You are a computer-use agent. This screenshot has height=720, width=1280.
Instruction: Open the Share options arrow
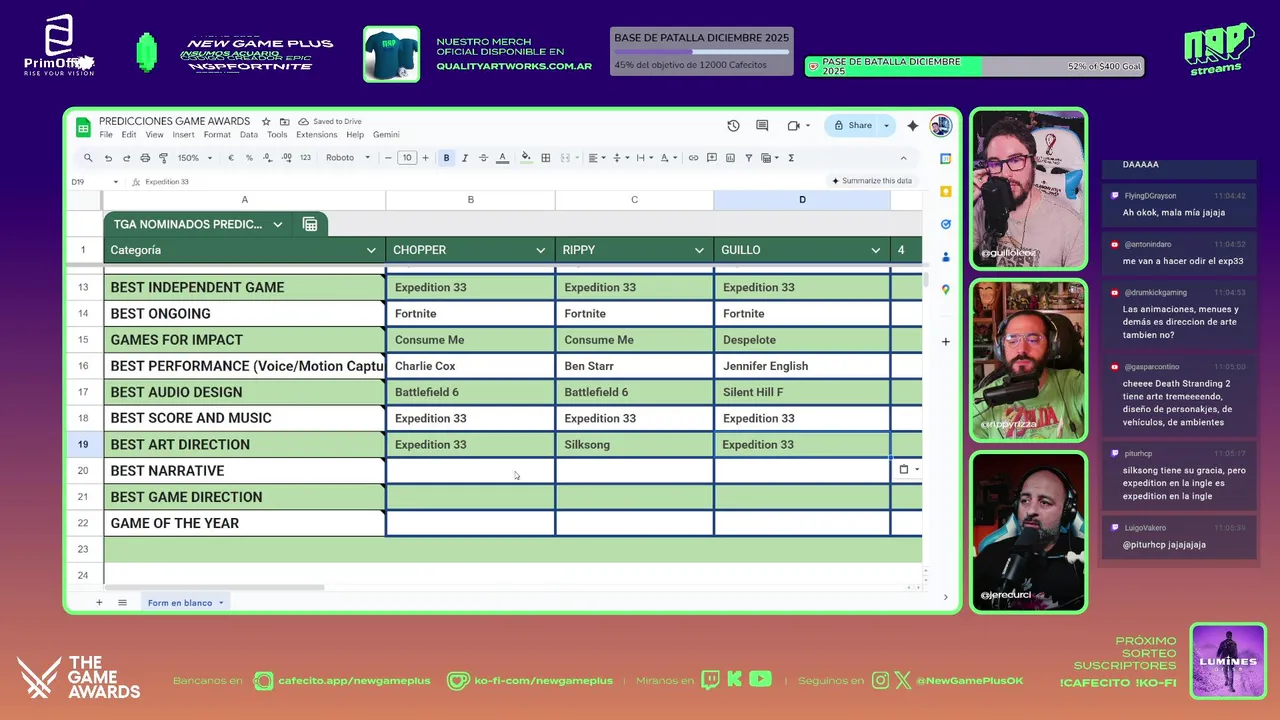[x=887, y=125]
